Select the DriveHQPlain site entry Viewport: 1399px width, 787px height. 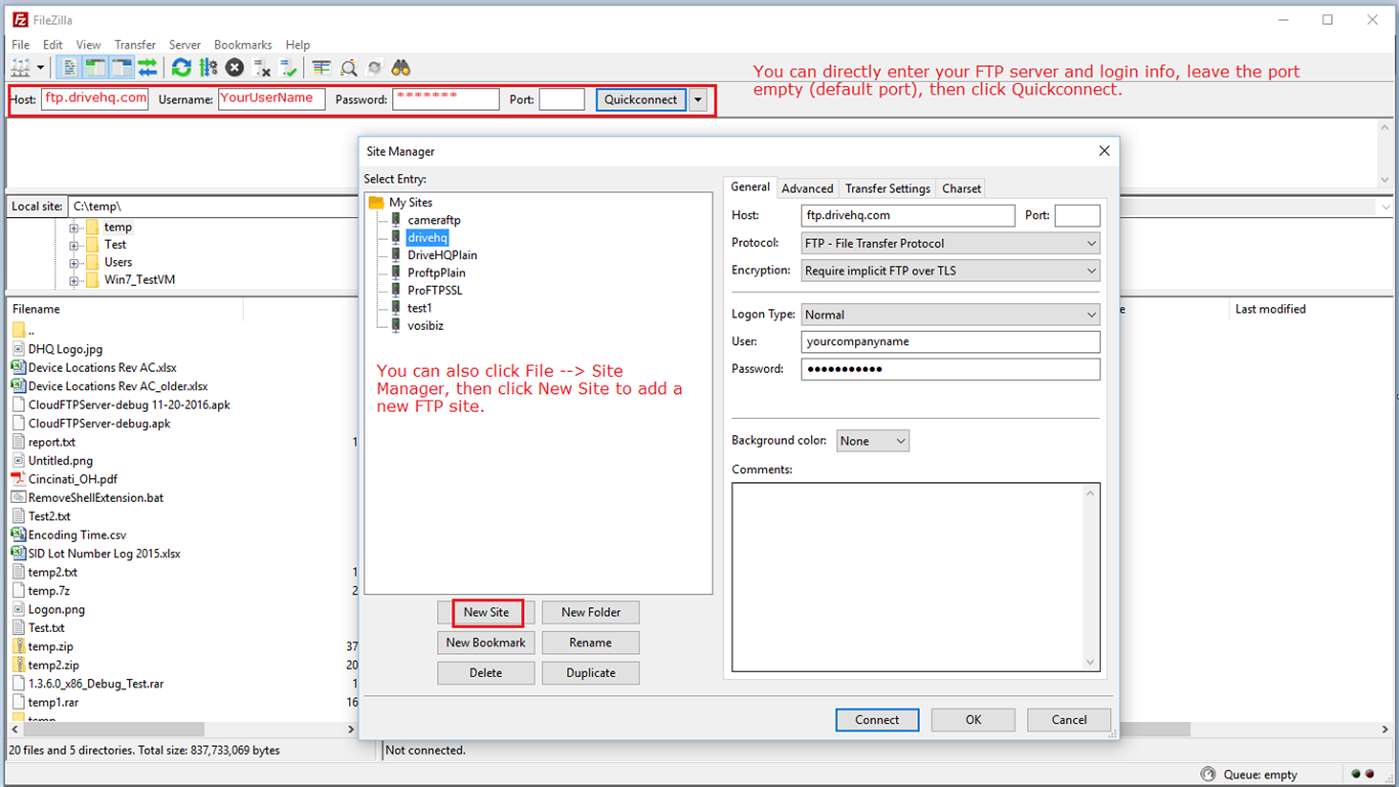[442, 255]
